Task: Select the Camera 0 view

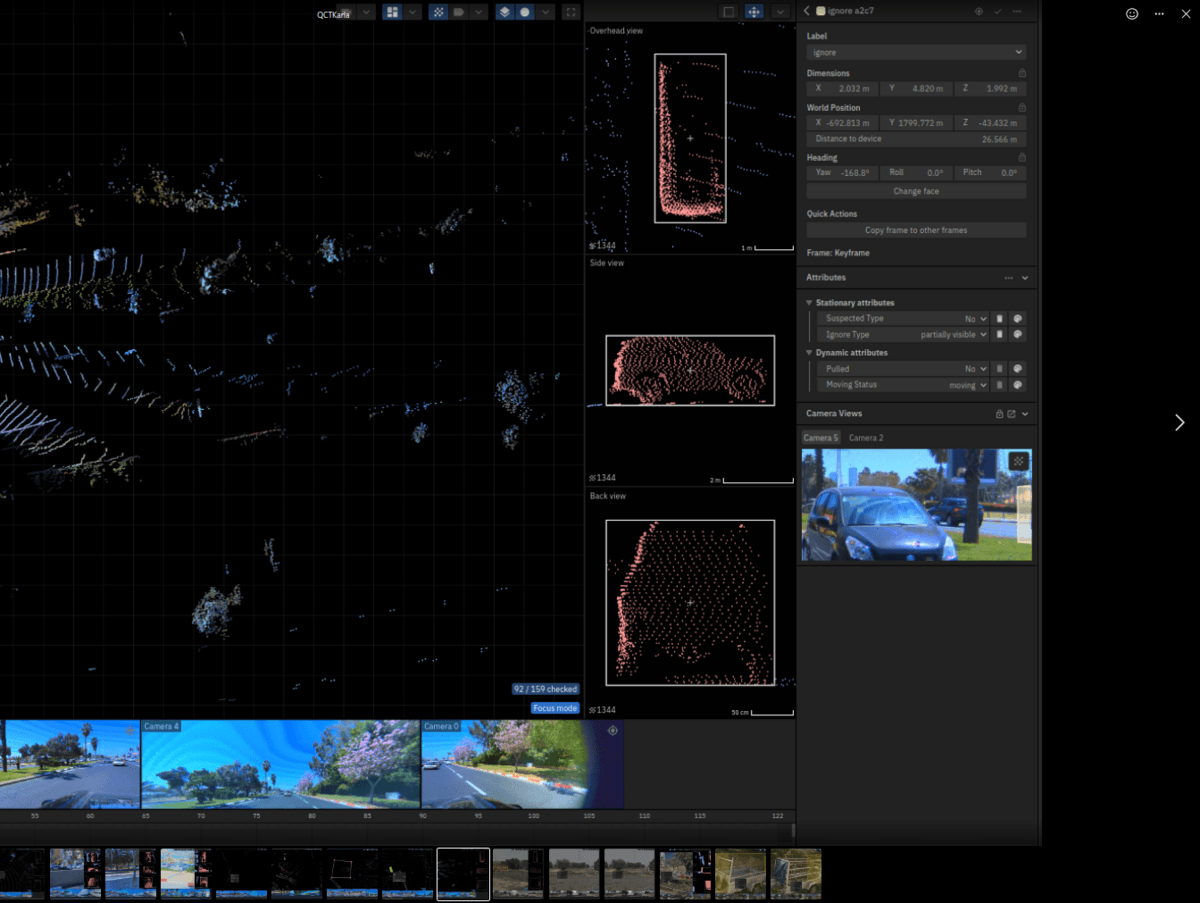Action: click(522, 764)
